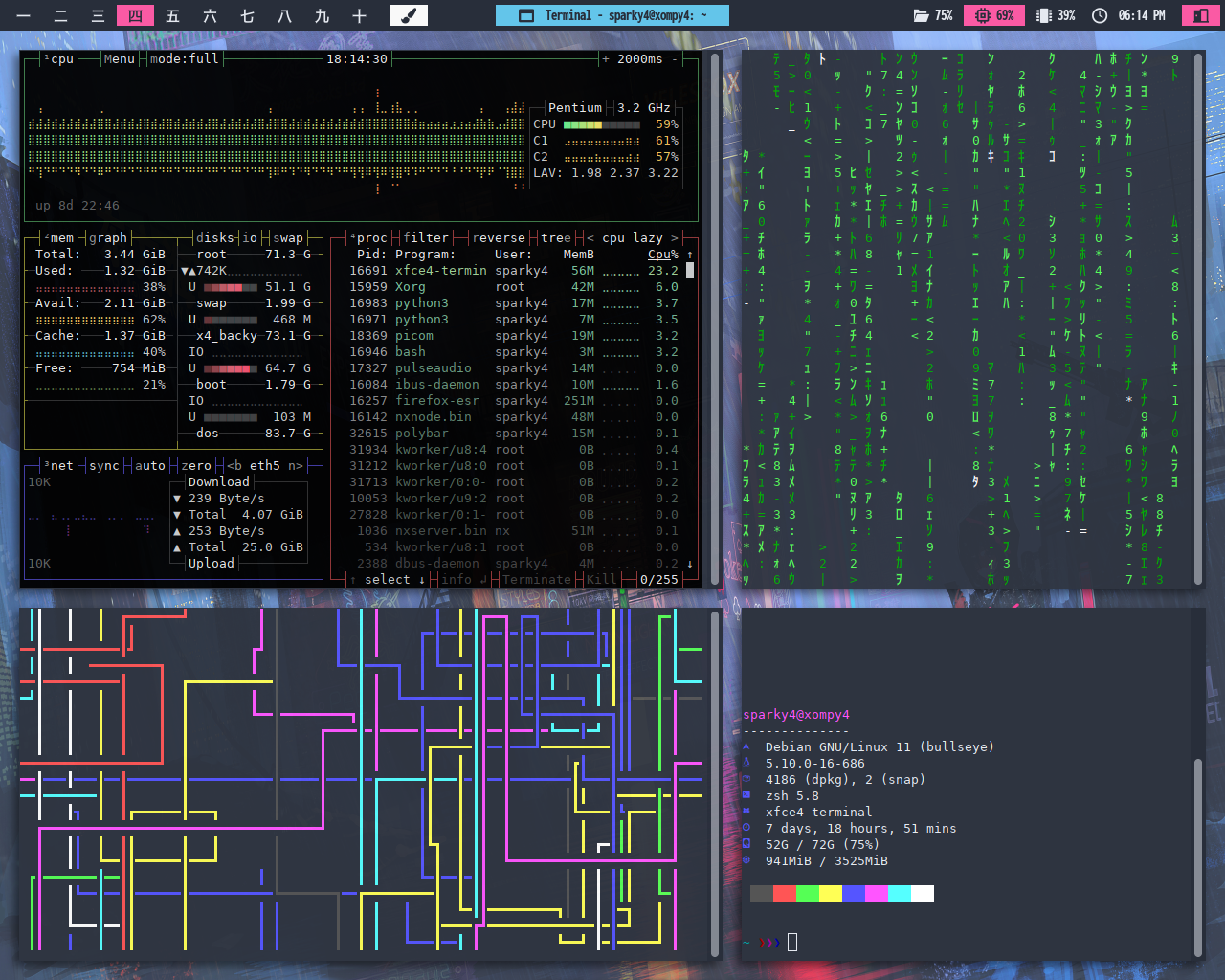Viewport: 1225px width, 980px height.
Task: Switch to workspace five (五)
Action: coord(172,15)
